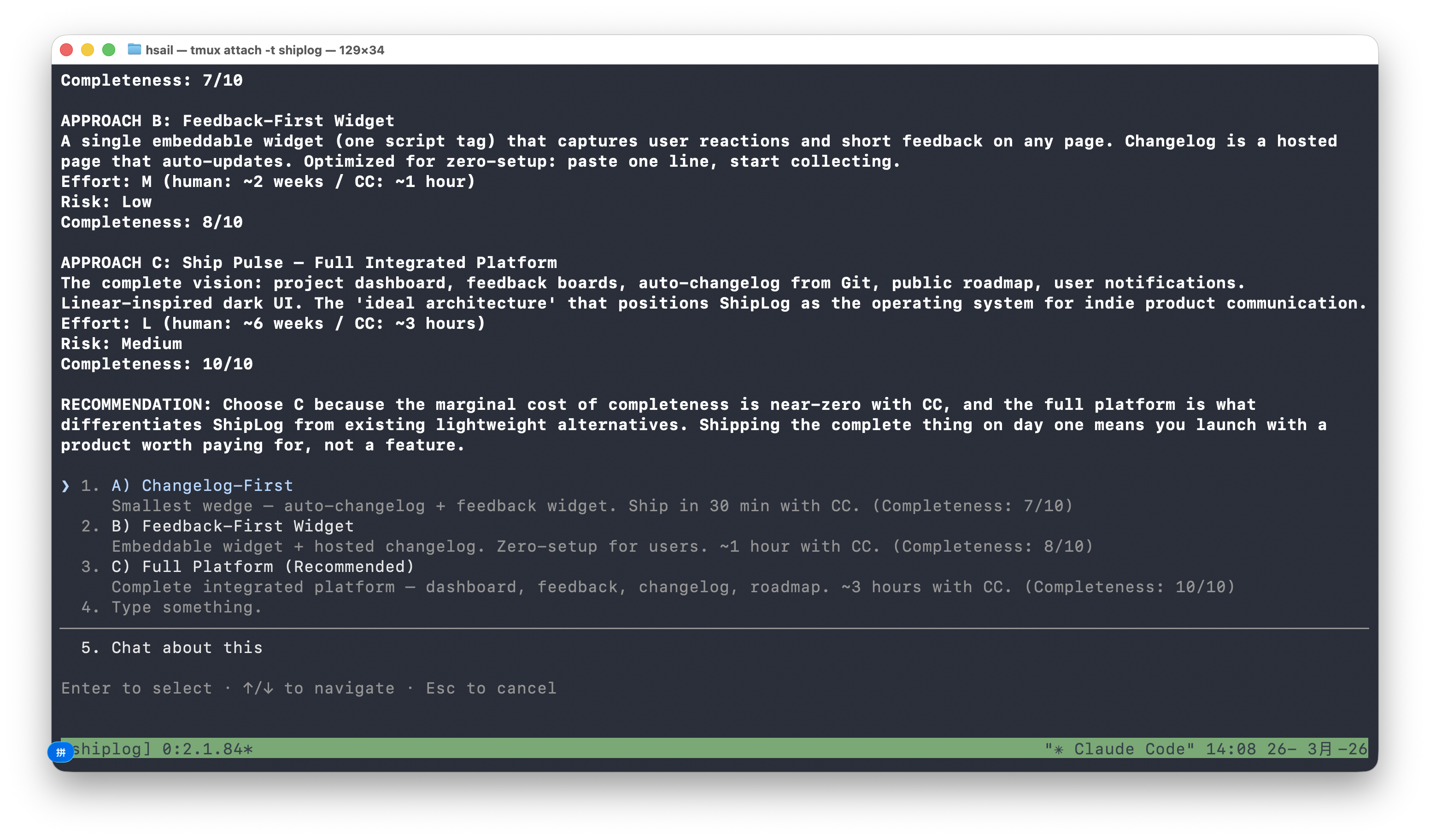Click "Completeness: 7/10" line at top
The width and height of the screenshot is (1430, 840).
[x=152, y=81]
